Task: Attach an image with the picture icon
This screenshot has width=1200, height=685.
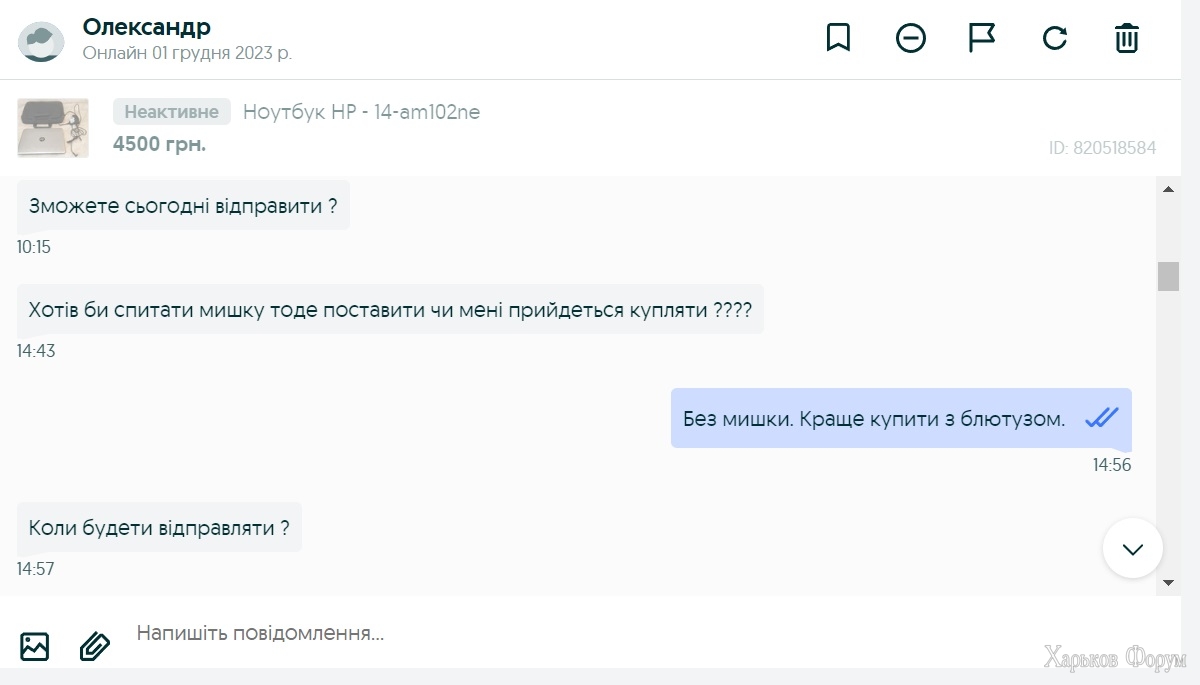Action: pos(35,646)
